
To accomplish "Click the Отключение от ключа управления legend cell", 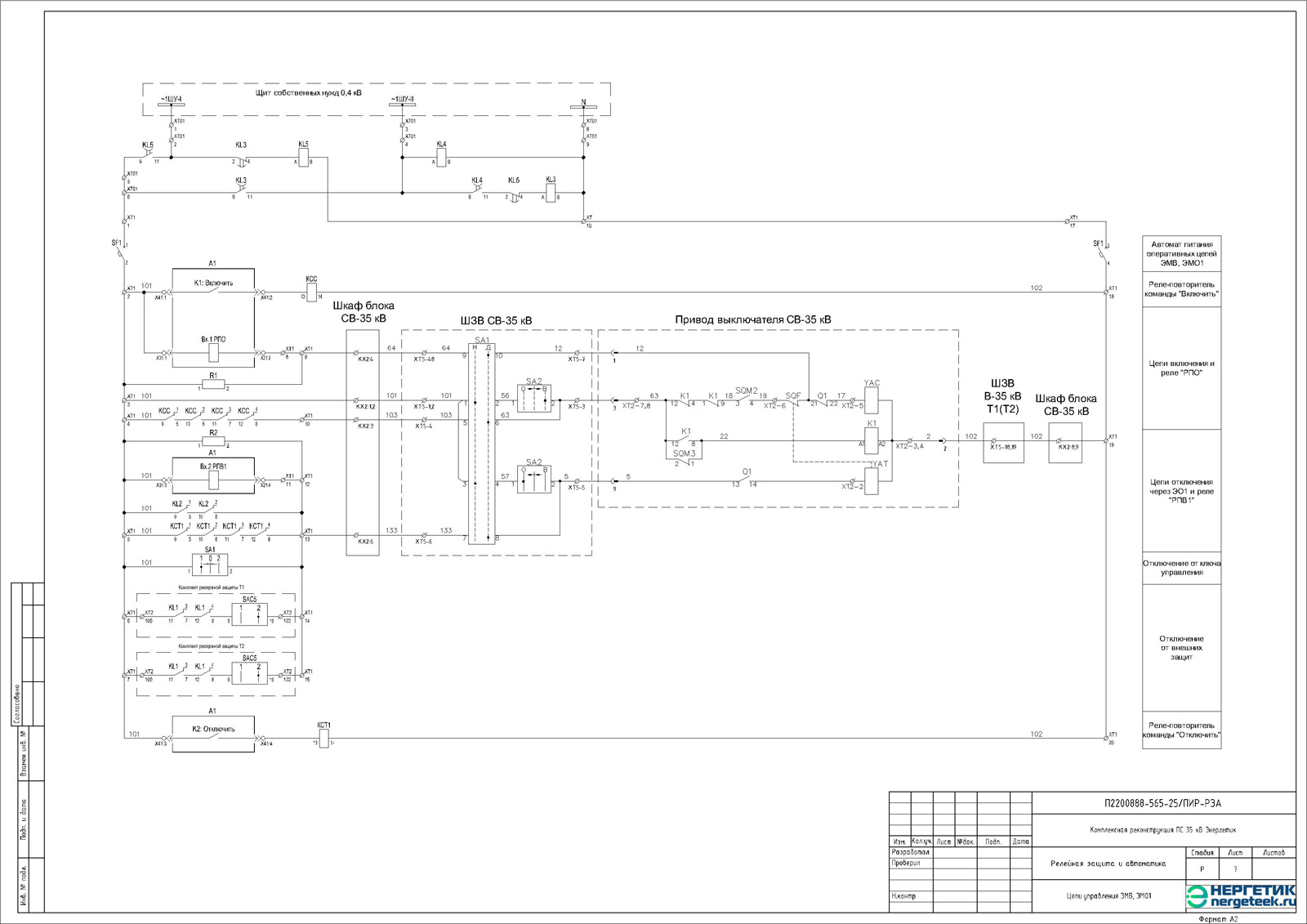I will 1181,568.
